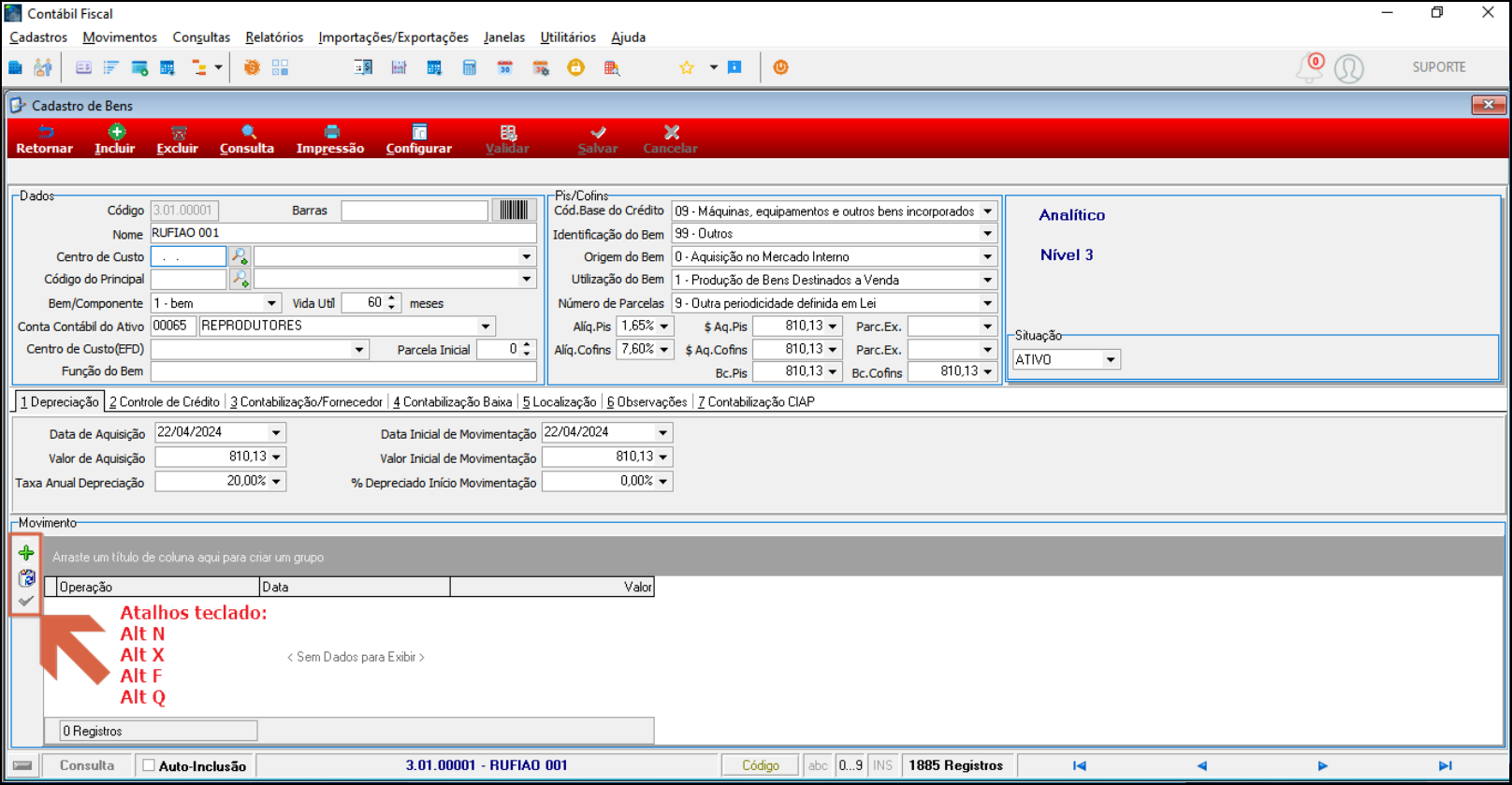
Task: Click search icon beside Centro de Custo
Action: pos(240,256)
